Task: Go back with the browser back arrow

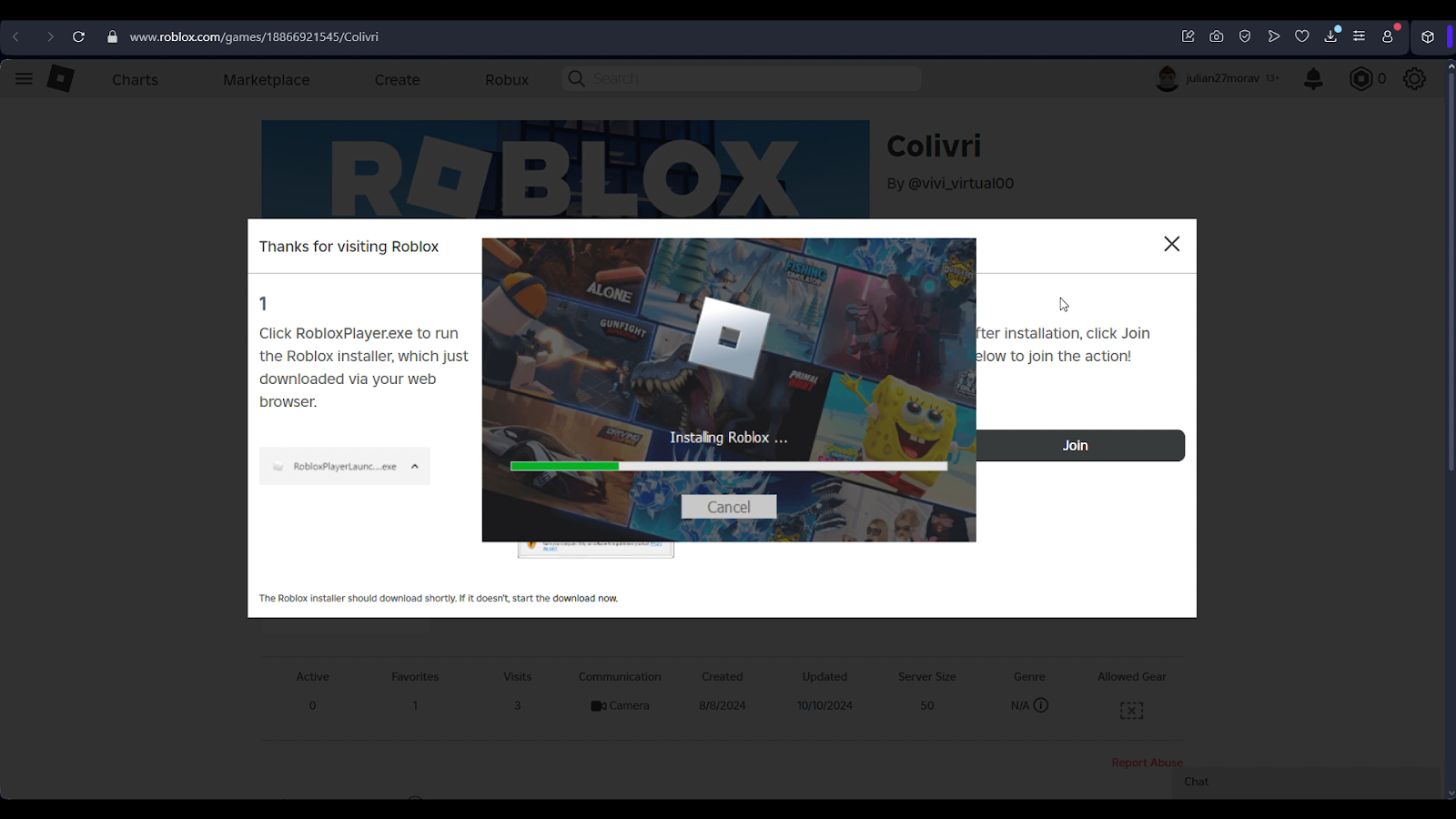Action: (x=15, y=36)
